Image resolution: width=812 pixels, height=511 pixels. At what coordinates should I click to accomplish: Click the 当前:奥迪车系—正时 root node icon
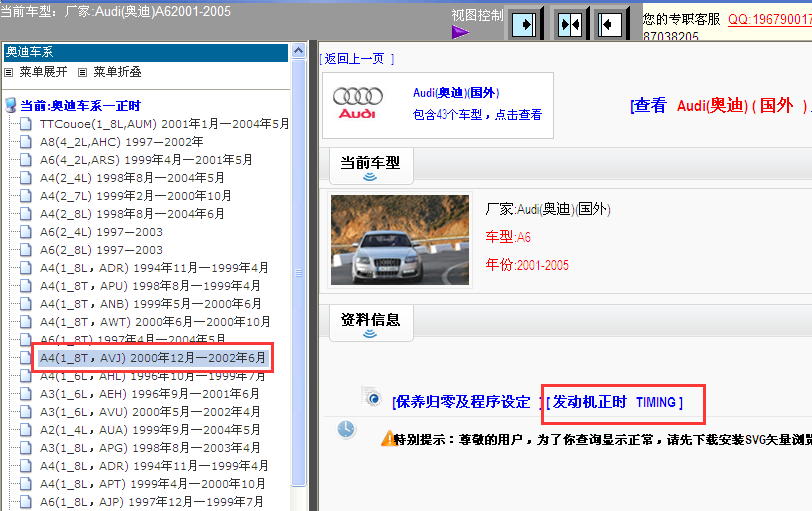tap(10, 105)
